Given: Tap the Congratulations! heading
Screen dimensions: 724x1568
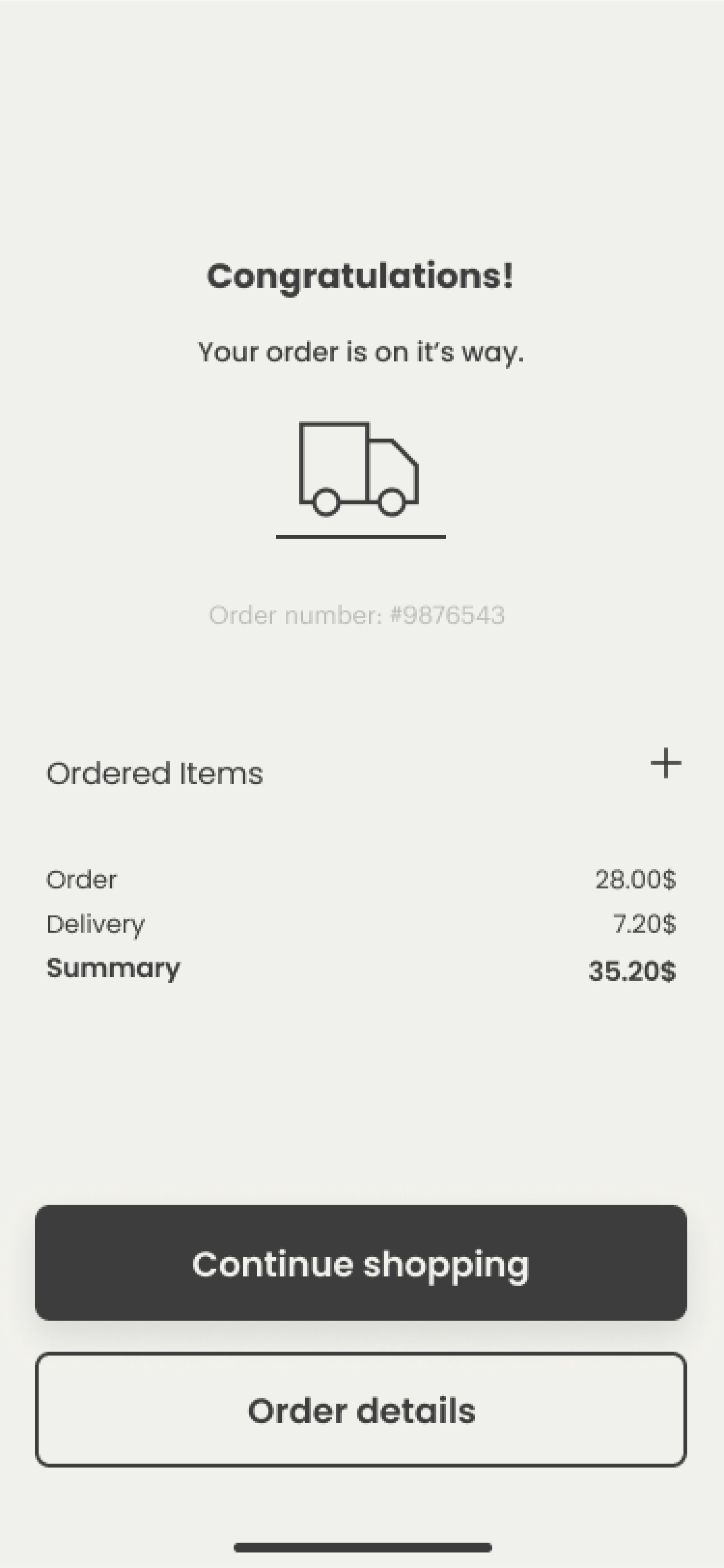Looking at the screenshot, I should pos(360,277).
